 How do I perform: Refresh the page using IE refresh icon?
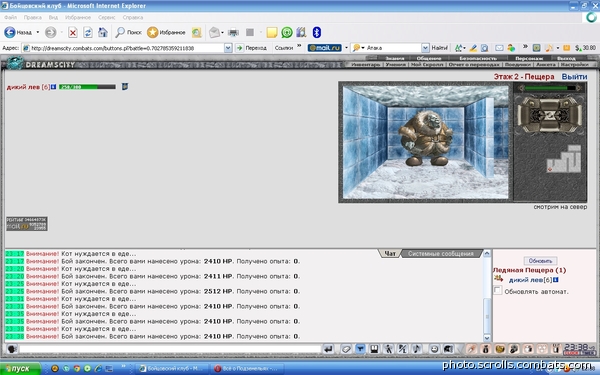88,33
